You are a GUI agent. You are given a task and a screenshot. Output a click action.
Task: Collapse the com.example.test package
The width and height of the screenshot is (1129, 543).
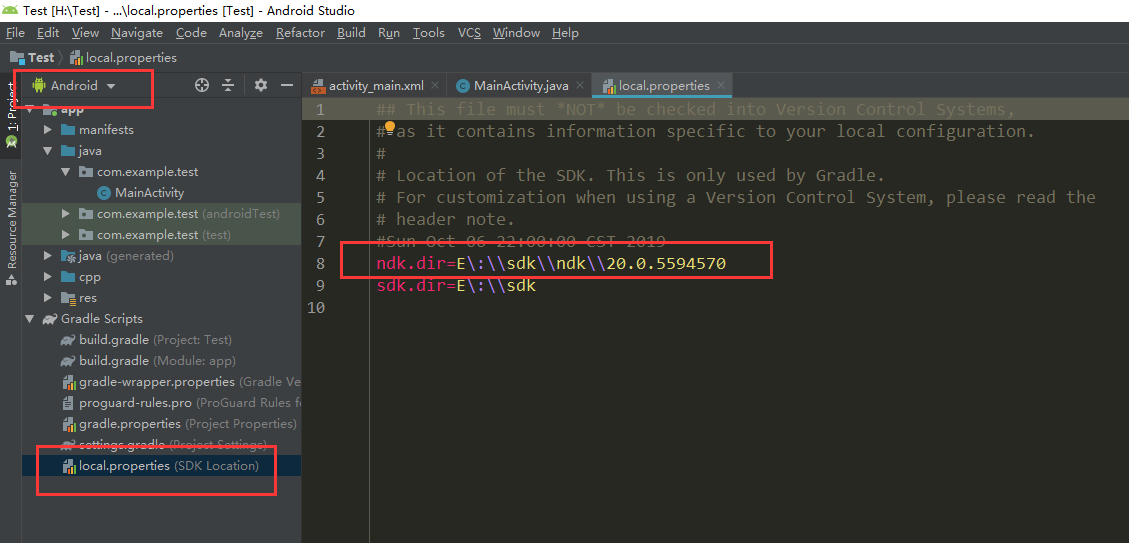tap(66, 172)
